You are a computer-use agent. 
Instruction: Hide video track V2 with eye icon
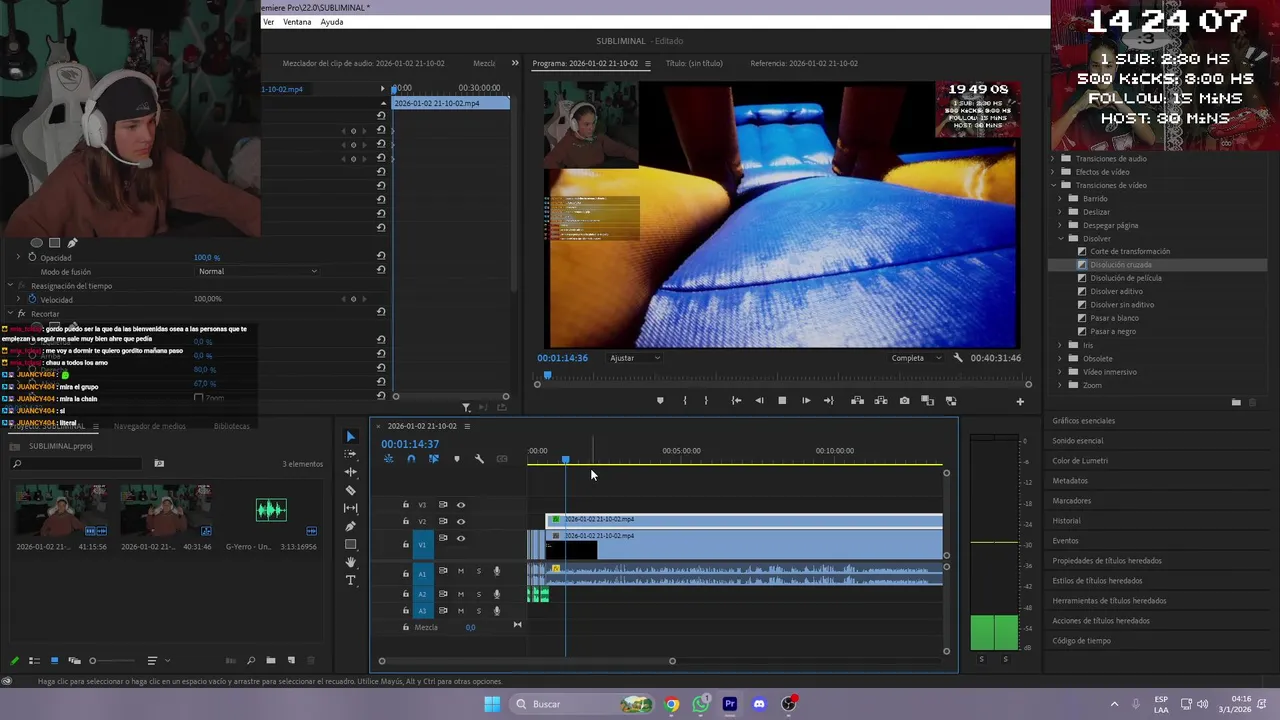pyautogui.click(x=461, y=521)
